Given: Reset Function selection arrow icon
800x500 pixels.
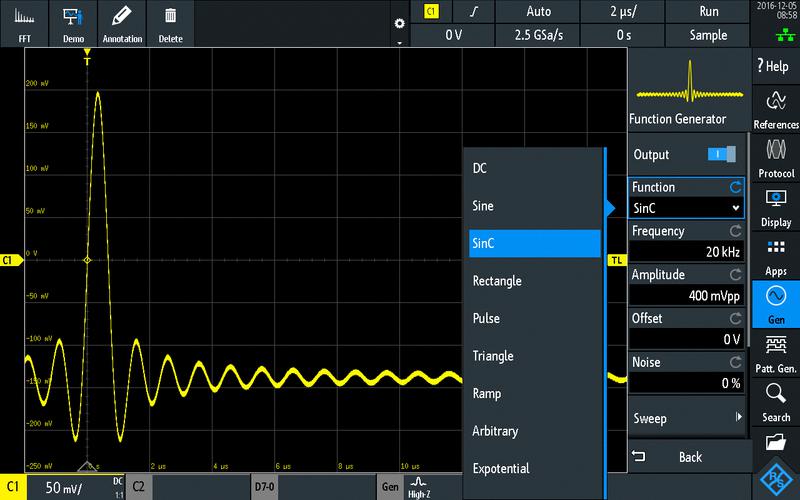Looking at the screenshot, I should pos(735,187).
